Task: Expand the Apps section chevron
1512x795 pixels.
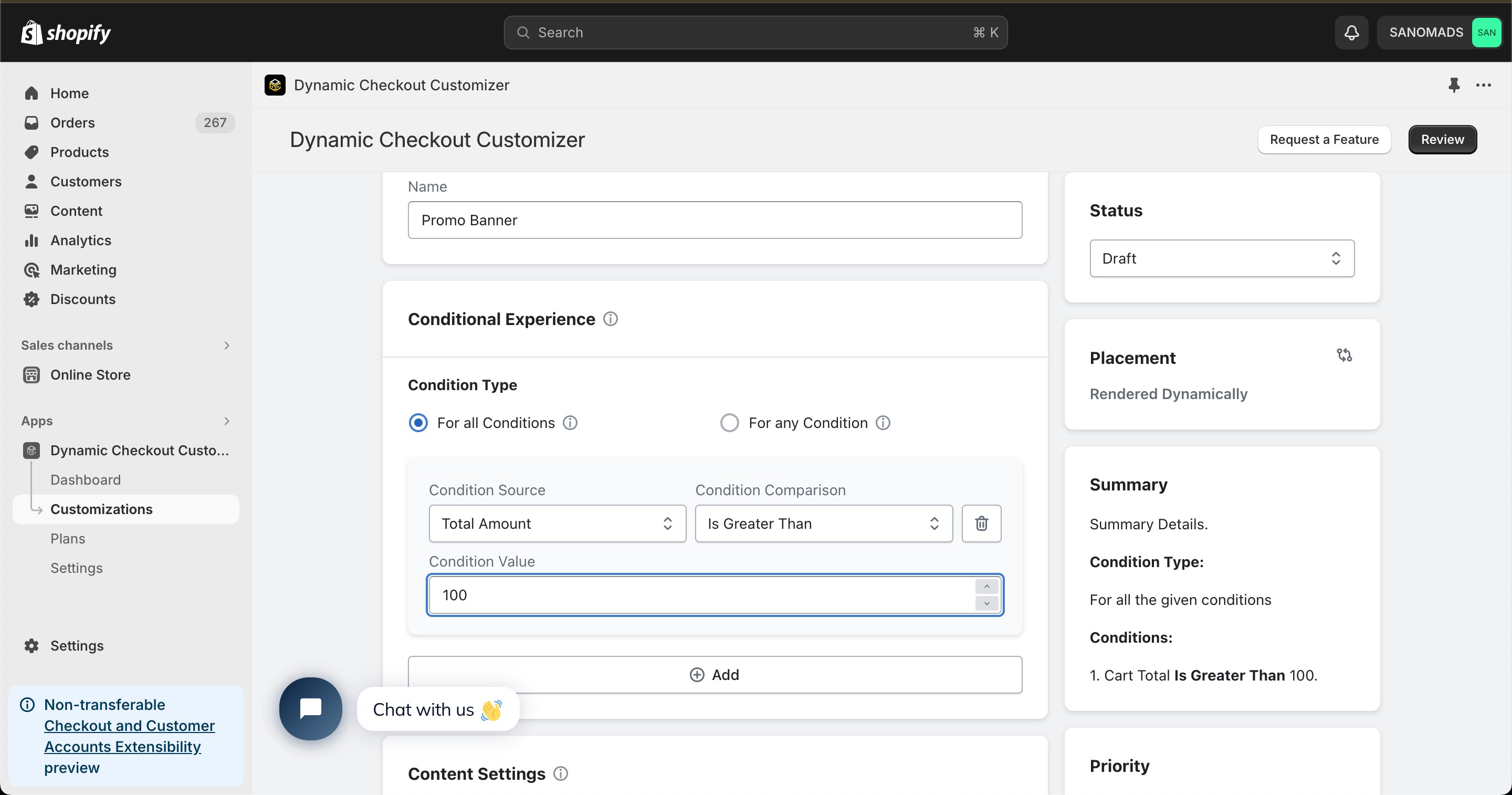Action: (x=227, y=421)
